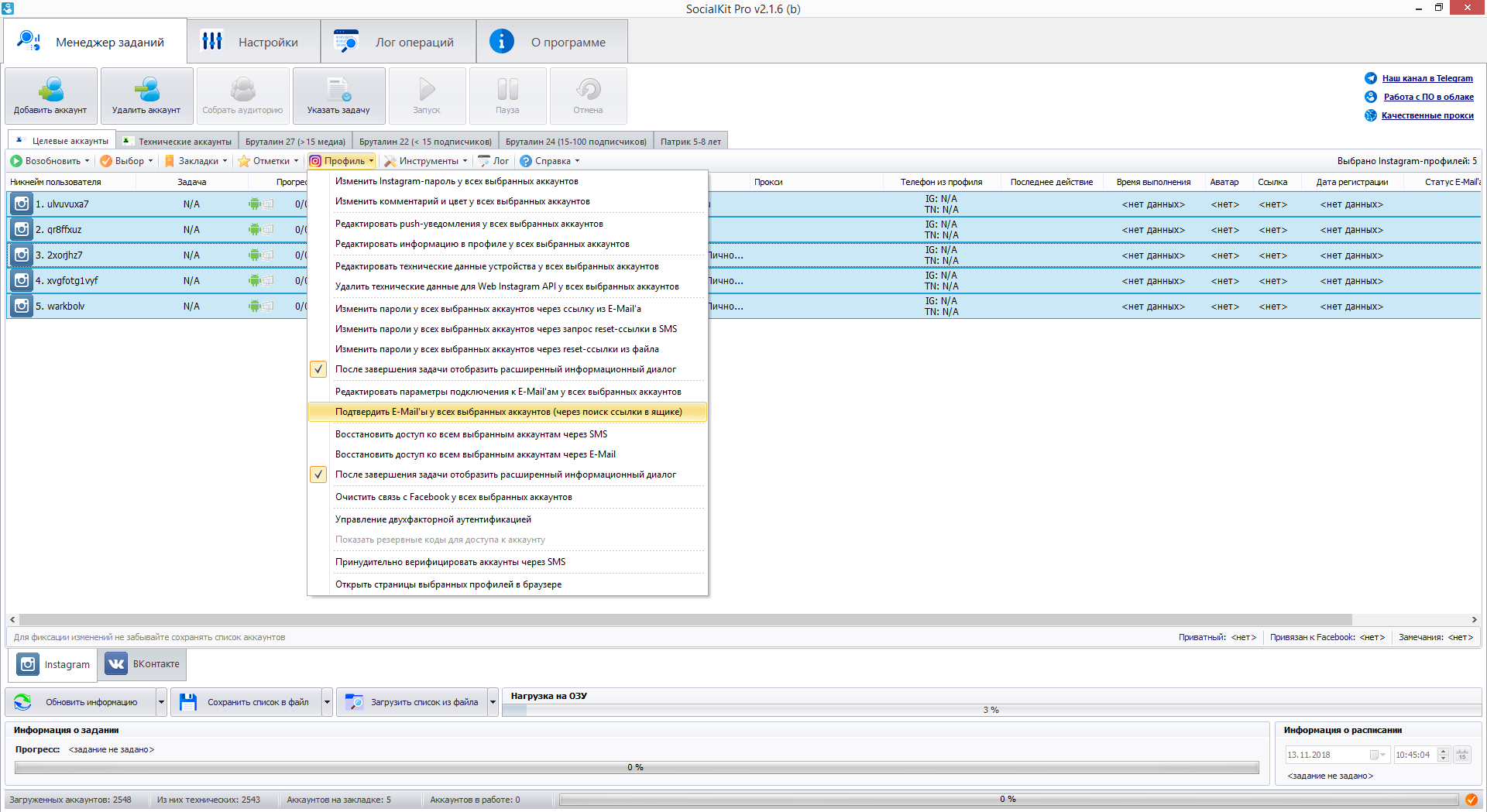Expand arrow next to Загрузить список из файла
The height and width of the screenshot is (812, 1487).
coord(493,702)
